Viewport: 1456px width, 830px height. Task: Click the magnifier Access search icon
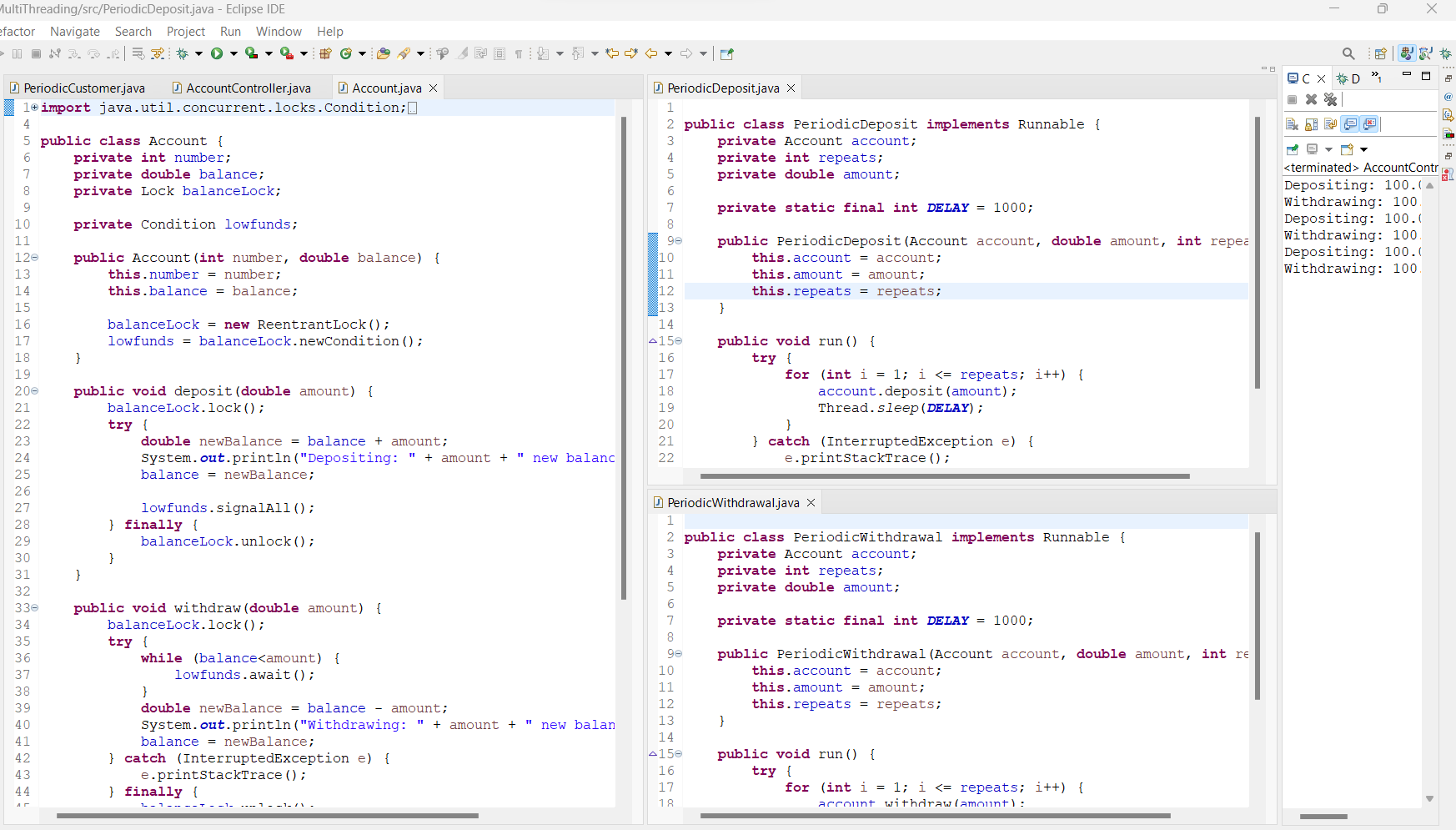coord(1348,53)
